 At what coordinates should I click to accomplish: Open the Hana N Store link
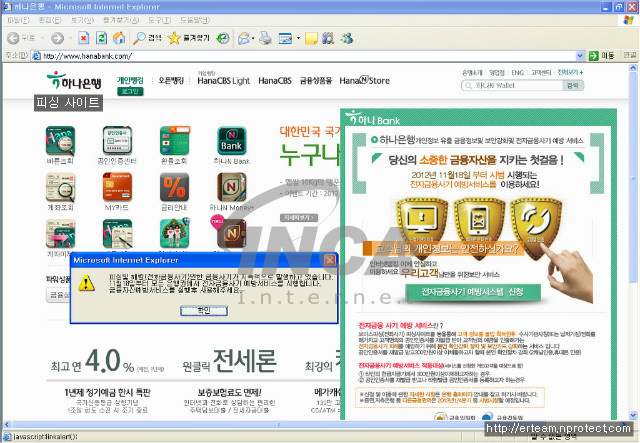click(x=364, y=81)
